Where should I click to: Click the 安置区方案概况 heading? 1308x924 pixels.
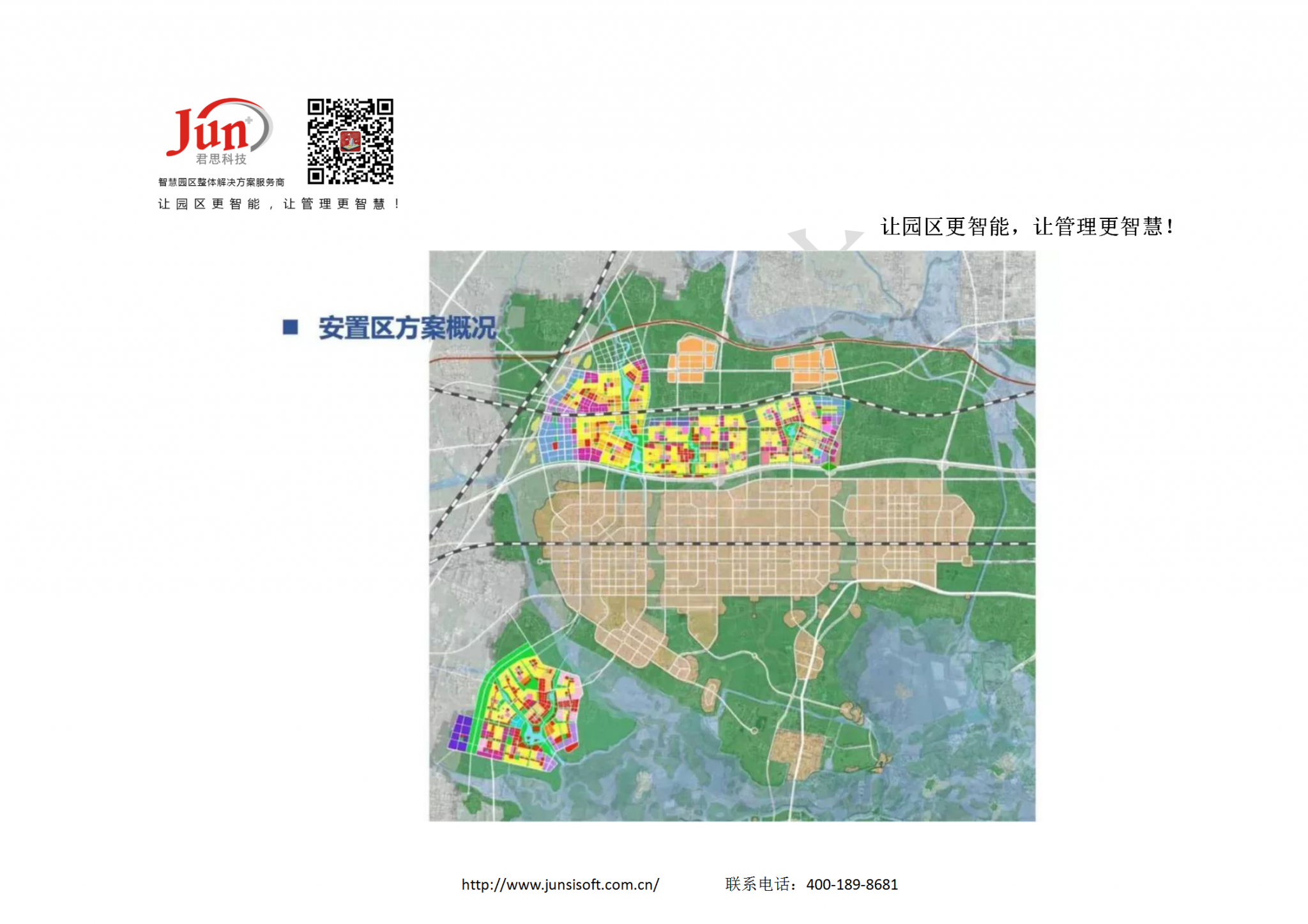pos(407,328)
